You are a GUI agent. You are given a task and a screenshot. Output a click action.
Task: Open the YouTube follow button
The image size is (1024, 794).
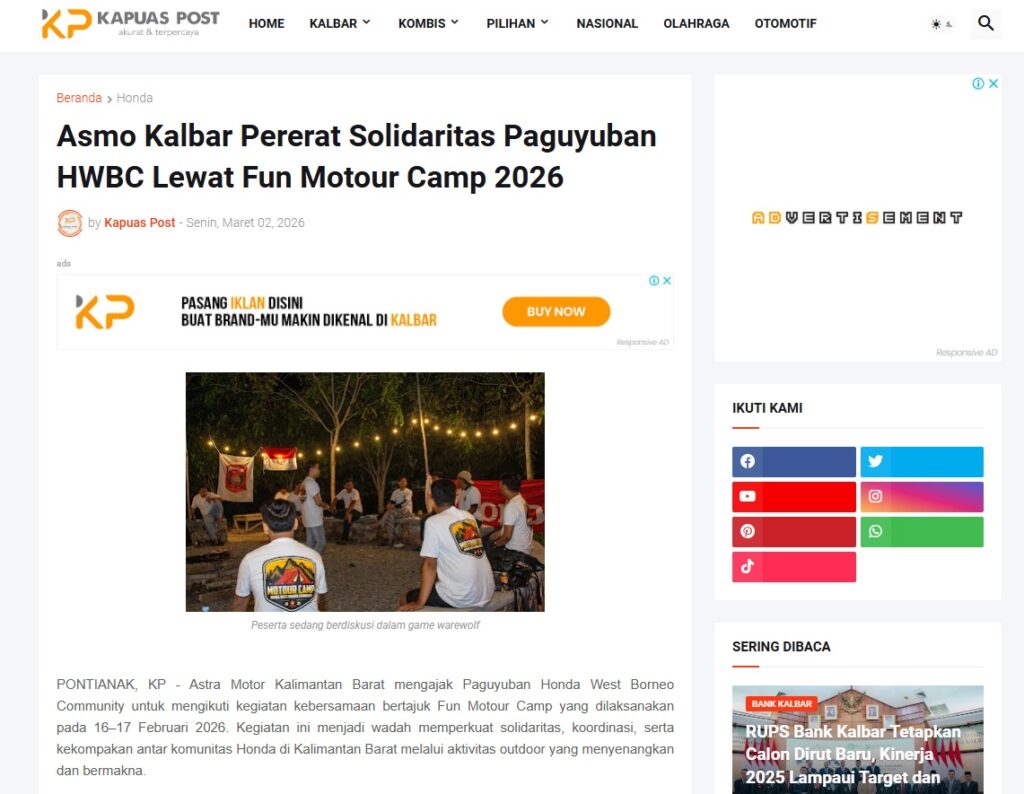[x=793, y=497]
